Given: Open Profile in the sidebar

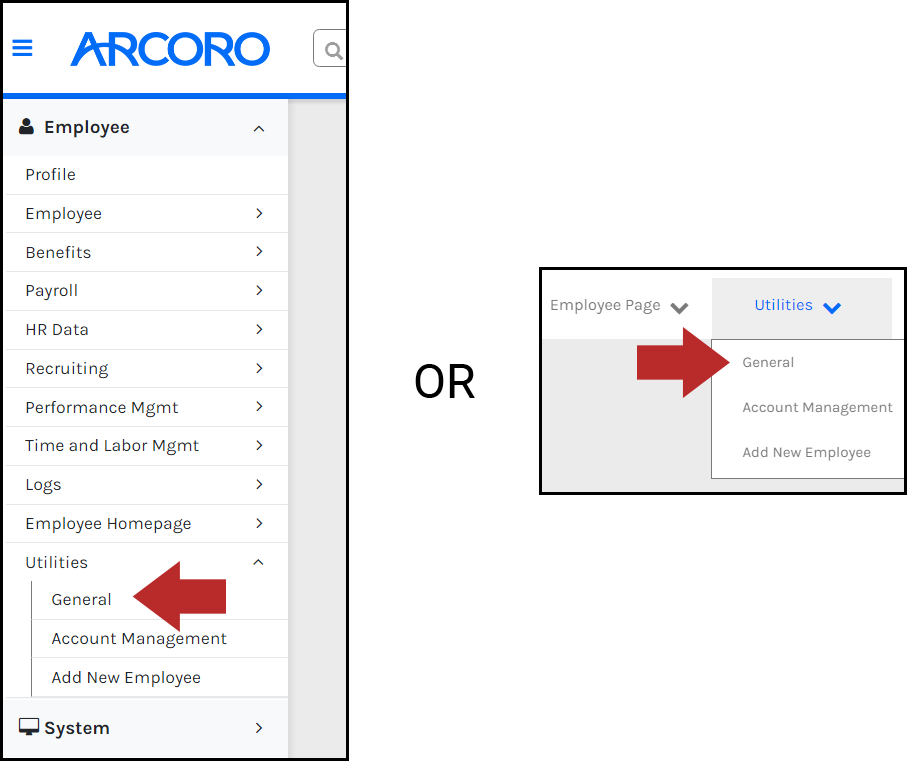Looking at the screenshot, I should click(x=50, y=175).
